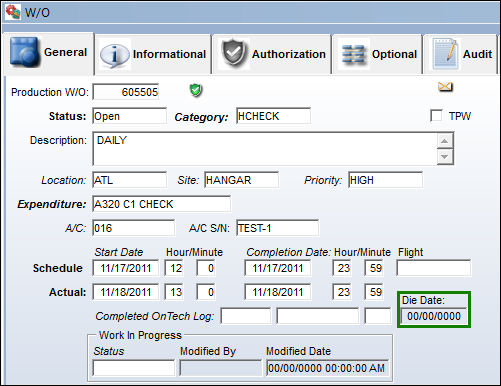This screenshot has height=386, width=501.
Task: Click the Description scroll up arrow
Action: [445, 140]
